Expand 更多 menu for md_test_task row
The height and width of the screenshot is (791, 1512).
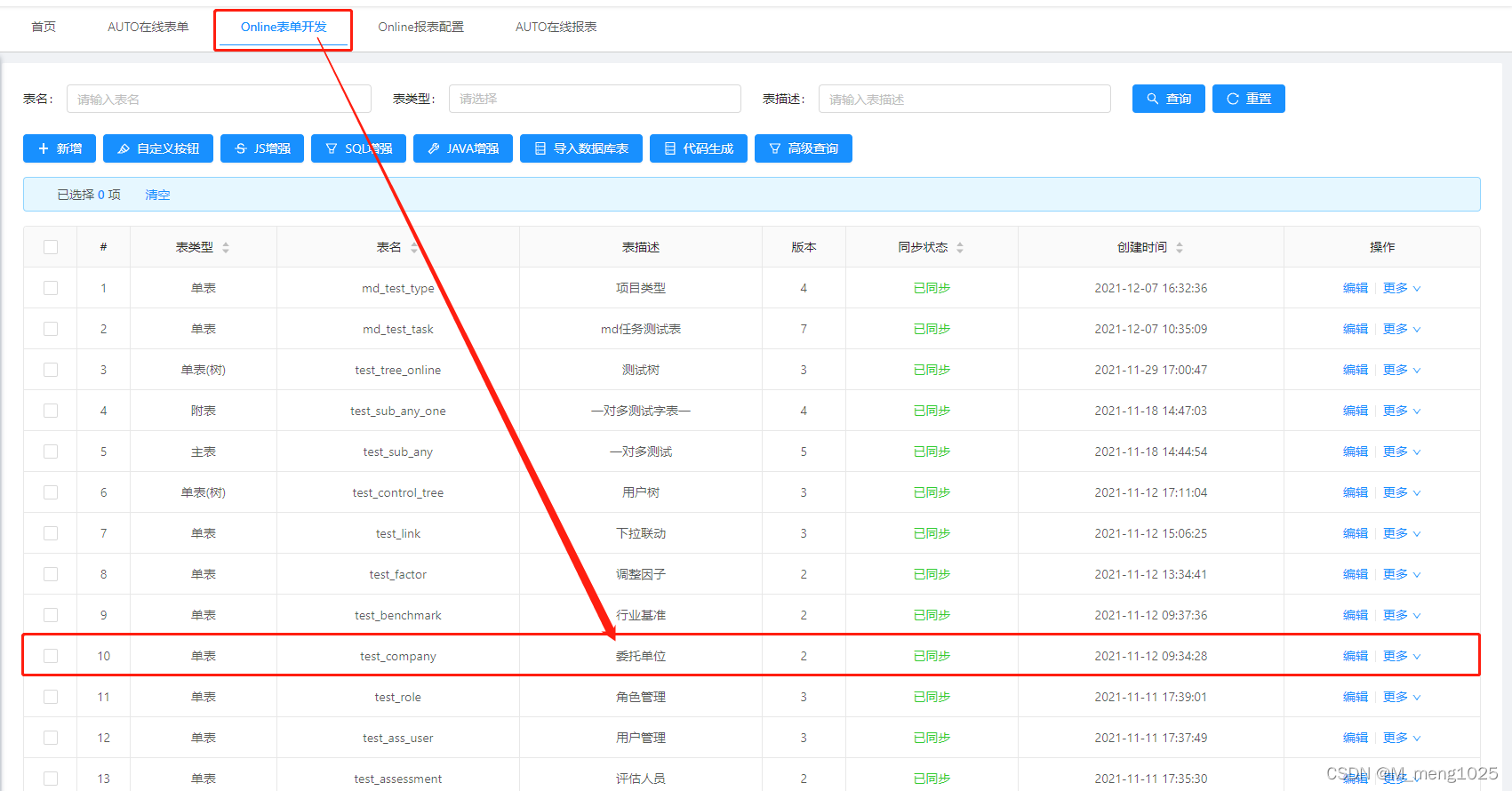(x=1402, y=329)
